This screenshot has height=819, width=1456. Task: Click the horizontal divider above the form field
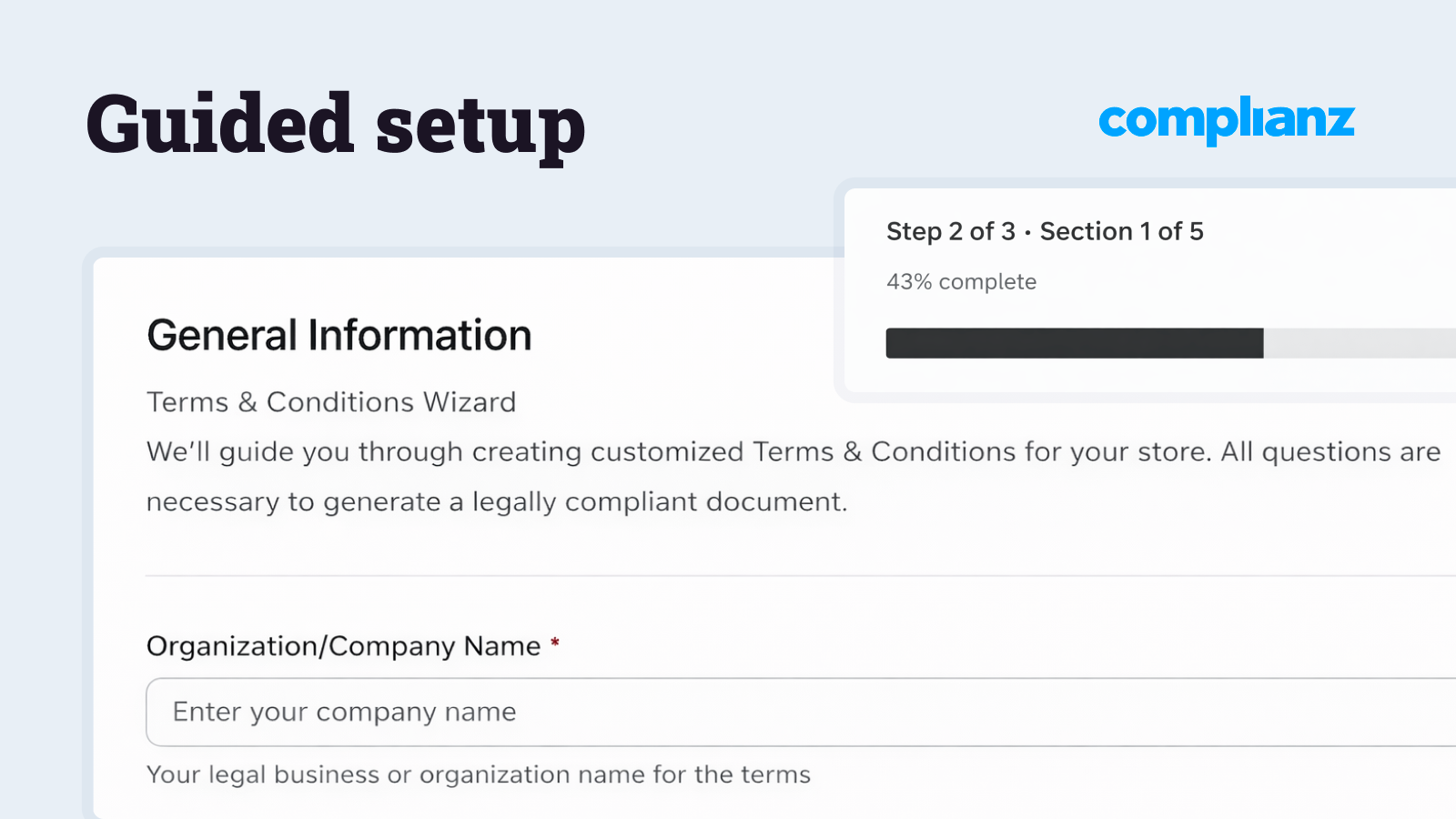tap(801, 575)
